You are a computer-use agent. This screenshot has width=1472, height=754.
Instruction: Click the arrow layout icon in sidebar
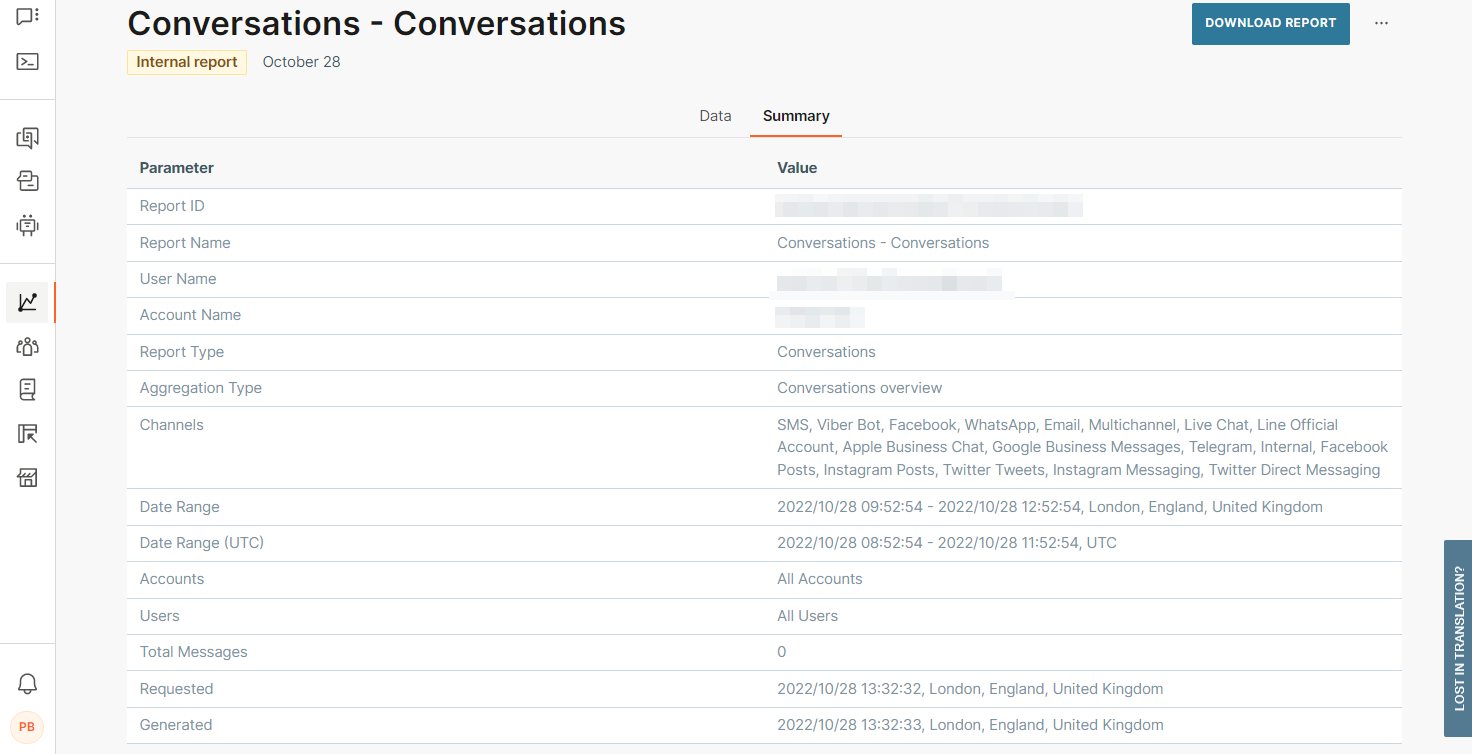[x=28, y=434]
